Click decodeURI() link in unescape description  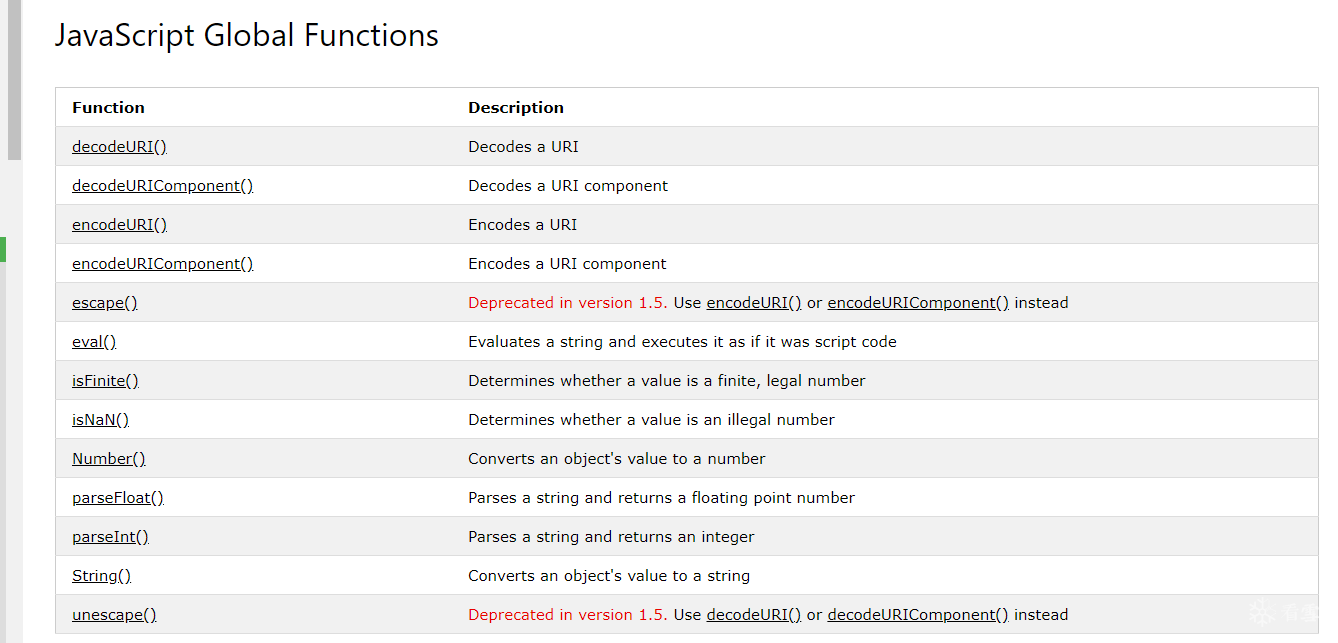[x=754, y=615]
